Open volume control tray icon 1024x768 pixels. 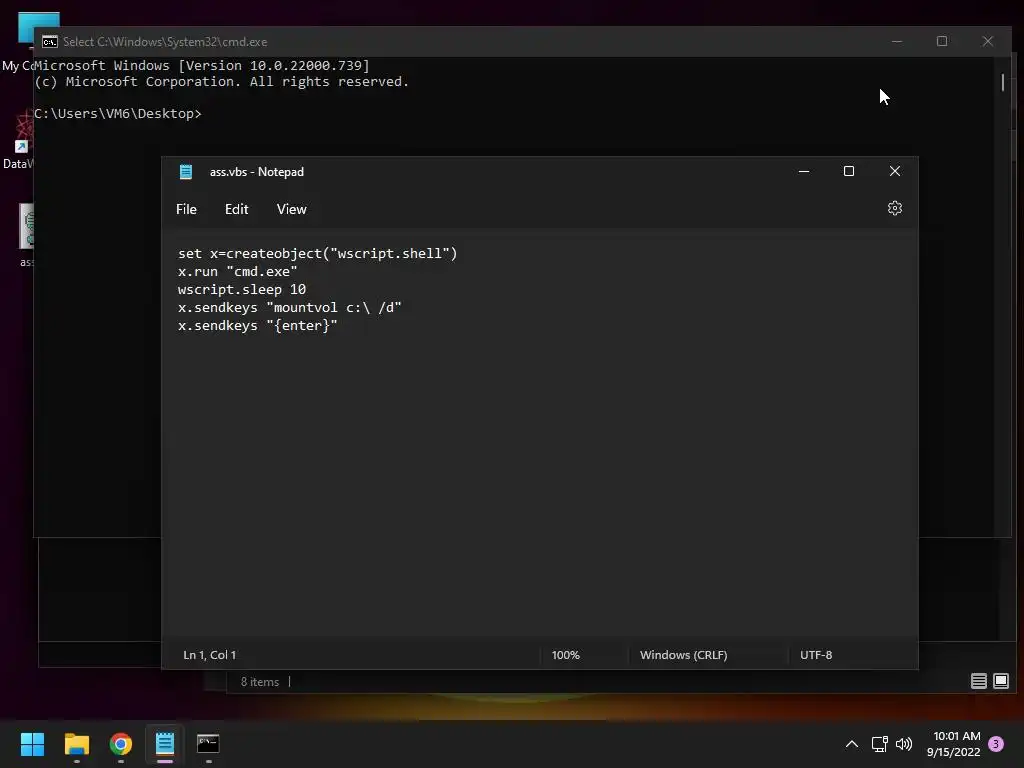pyautogui.click(x=904, y=744)
